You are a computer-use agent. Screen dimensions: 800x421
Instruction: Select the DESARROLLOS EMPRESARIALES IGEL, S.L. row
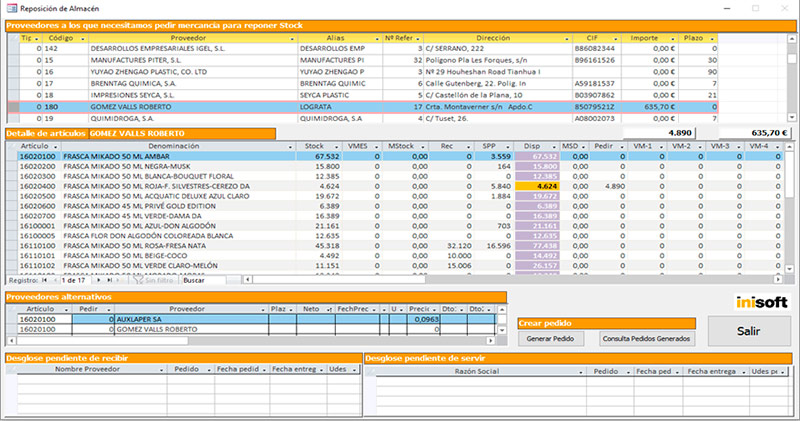coord(363,48)
